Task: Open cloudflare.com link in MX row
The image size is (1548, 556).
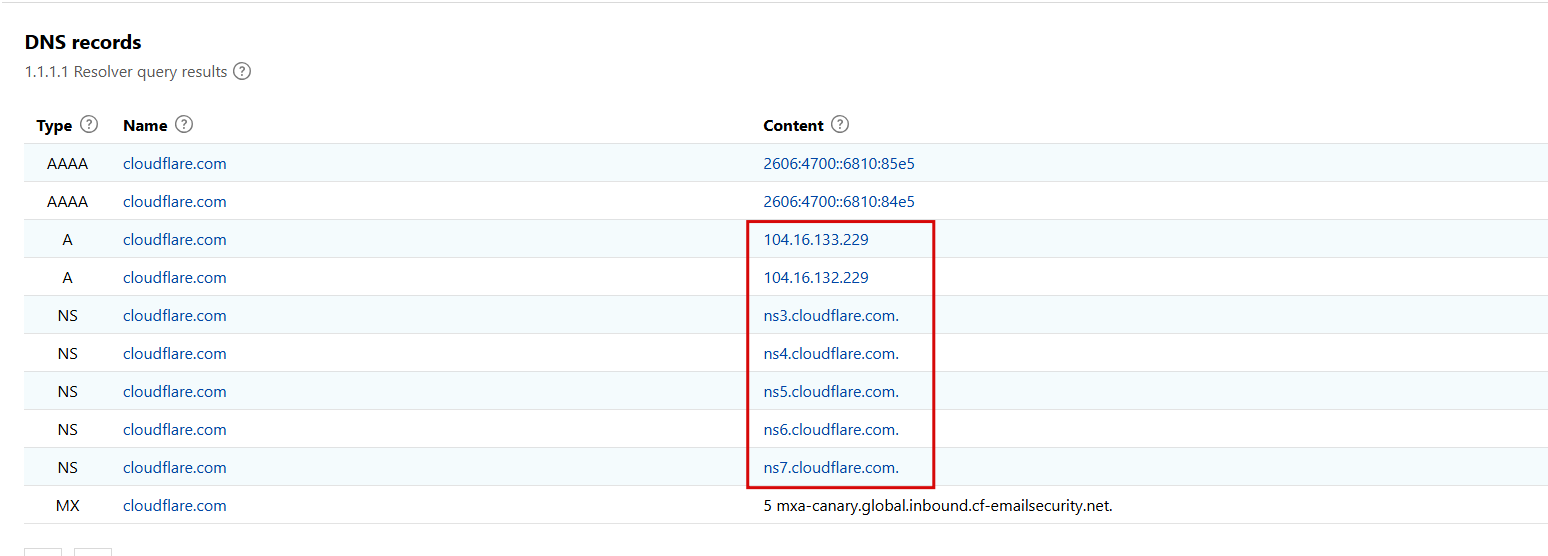Action: pos(175,505)
